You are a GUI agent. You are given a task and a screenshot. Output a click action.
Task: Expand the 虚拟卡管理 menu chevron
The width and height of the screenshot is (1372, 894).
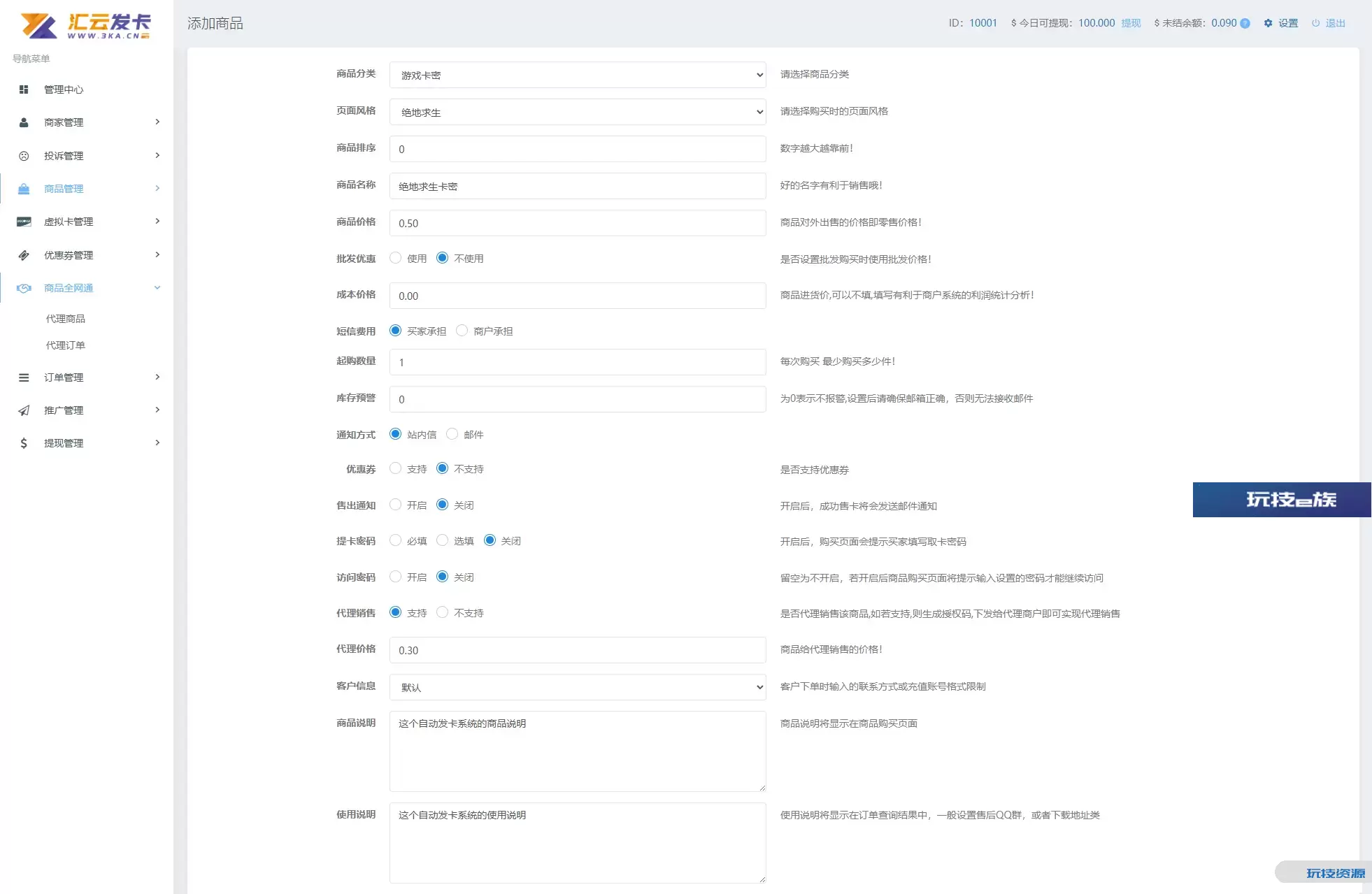157,222
